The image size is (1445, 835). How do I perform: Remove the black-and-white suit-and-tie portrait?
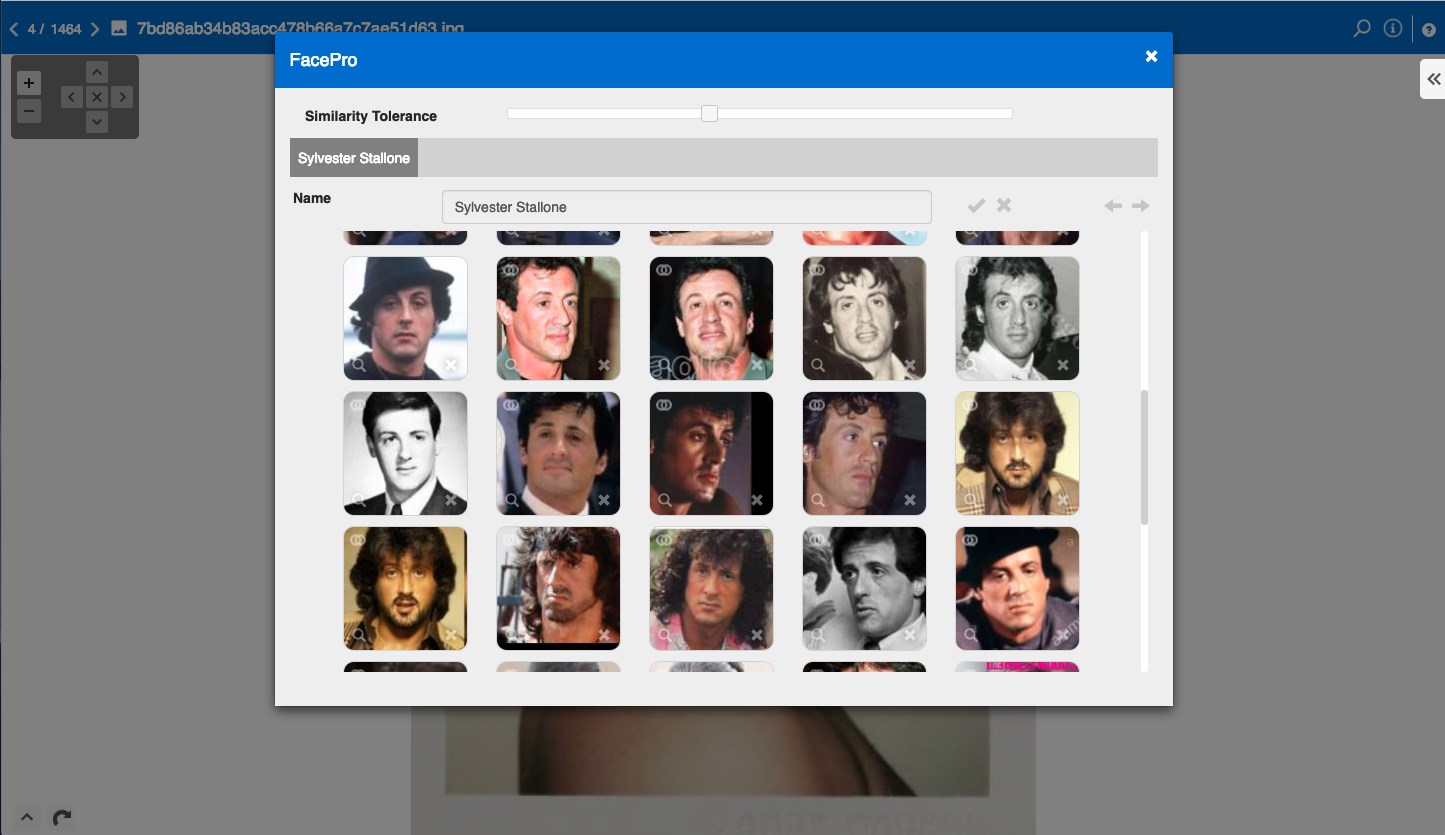click(x=451, y=500)
